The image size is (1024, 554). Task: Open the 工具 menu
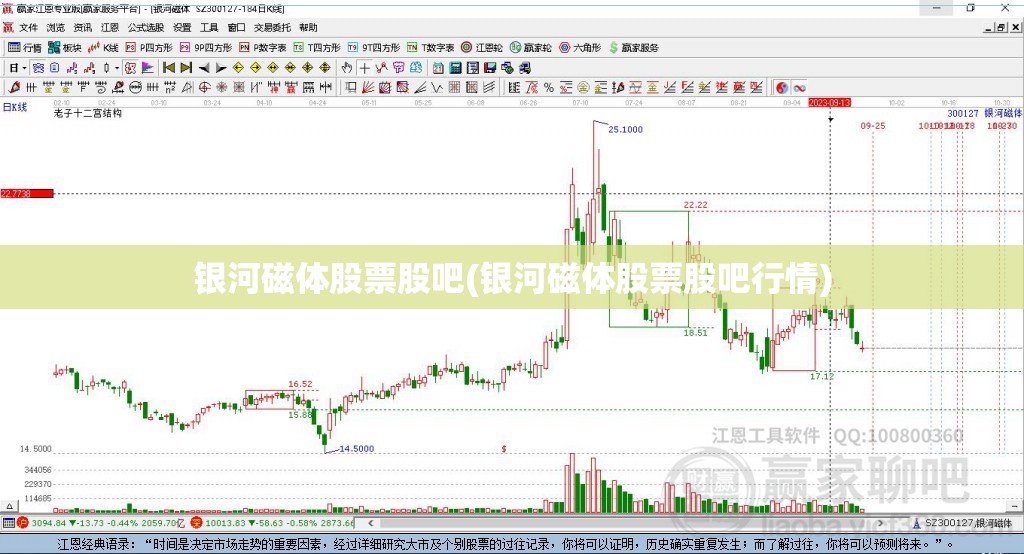[209, 27]
